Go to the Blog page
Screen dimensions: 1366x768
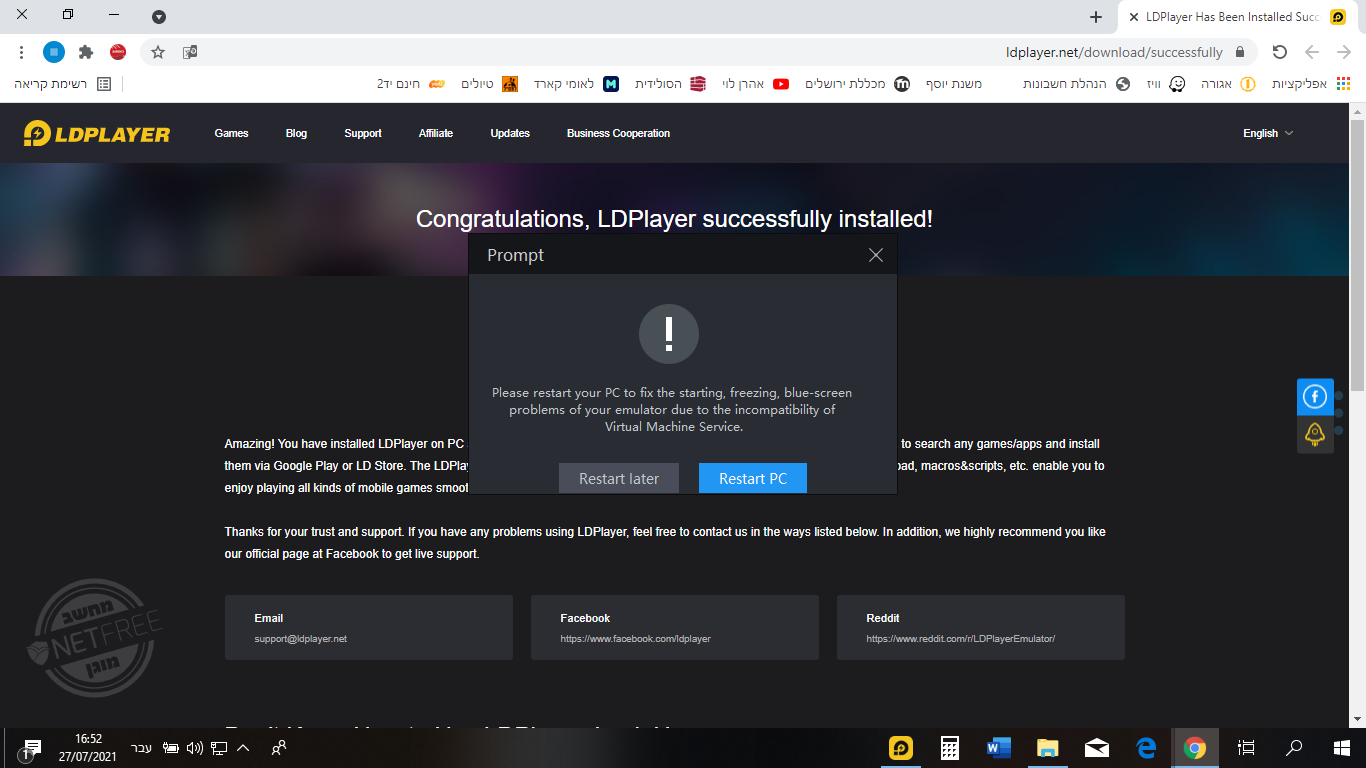pos(296,133)
